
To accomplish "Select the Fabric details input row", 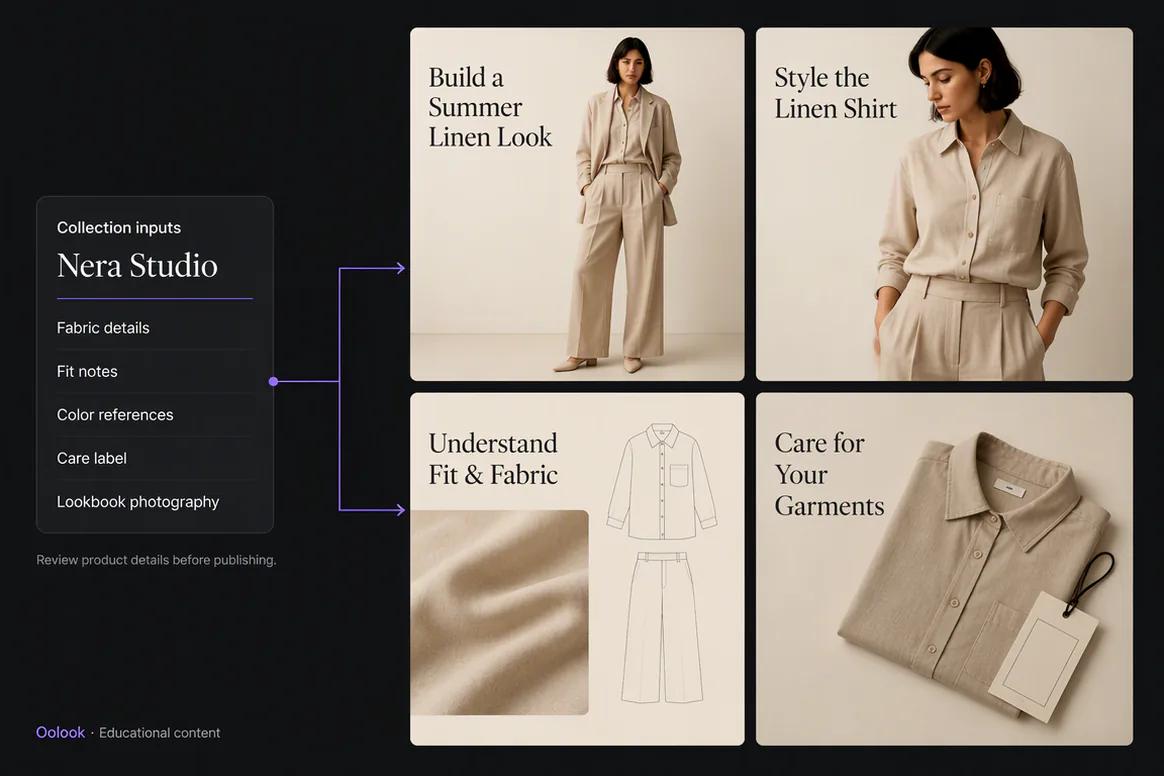I will (x=154, y=327).
